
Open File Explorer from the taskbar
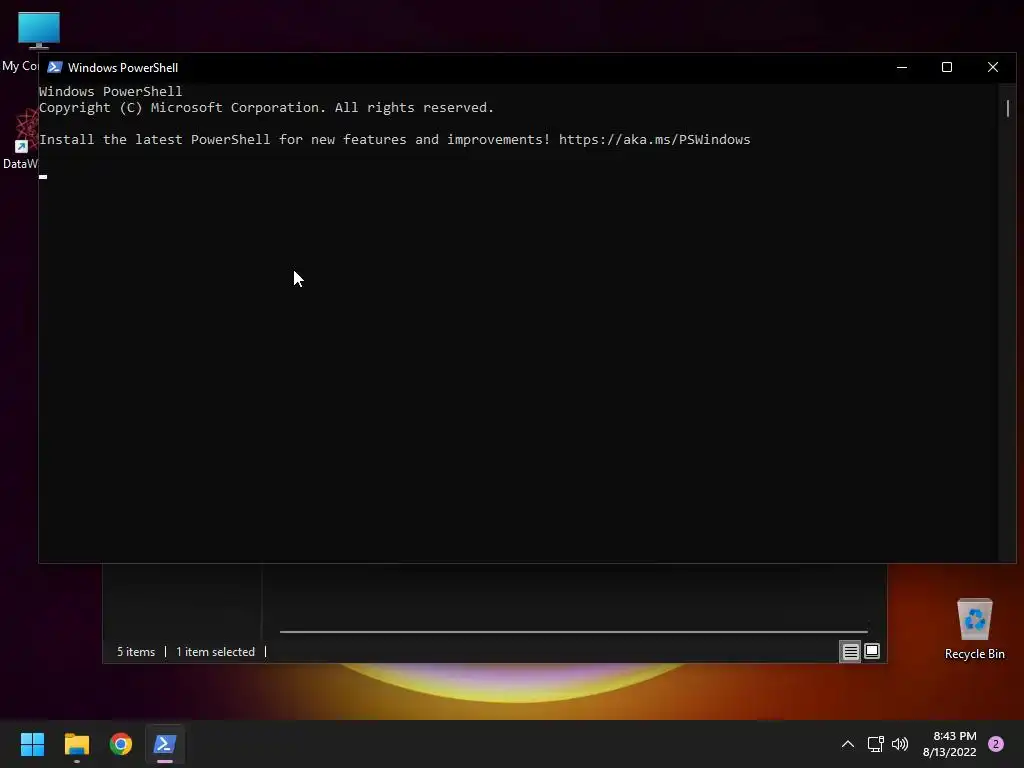point(76,744)
